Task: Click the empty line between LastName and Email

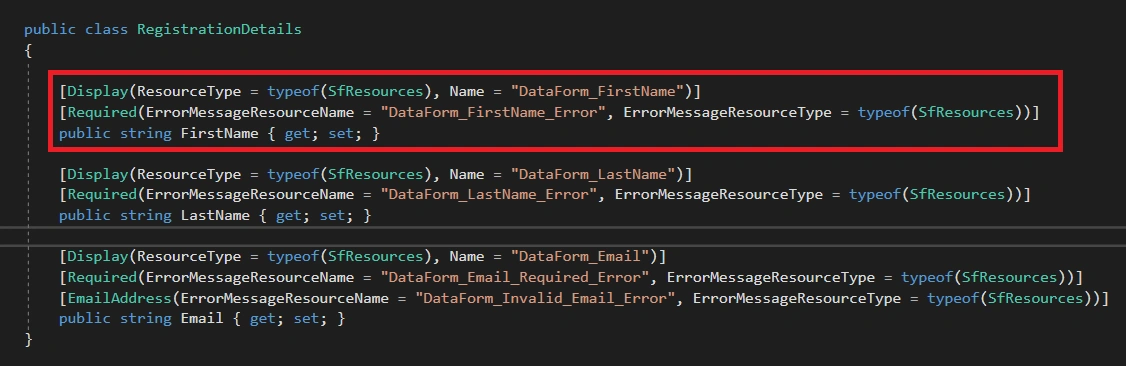Action: [x=563, y=235]
